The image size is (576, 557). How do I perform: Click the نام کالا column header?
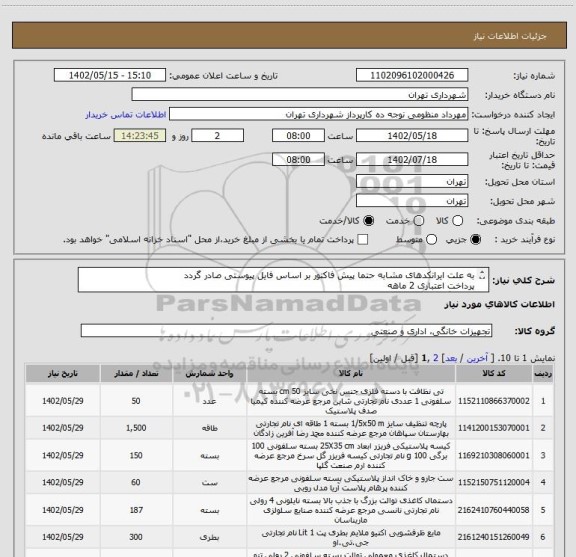351,374
